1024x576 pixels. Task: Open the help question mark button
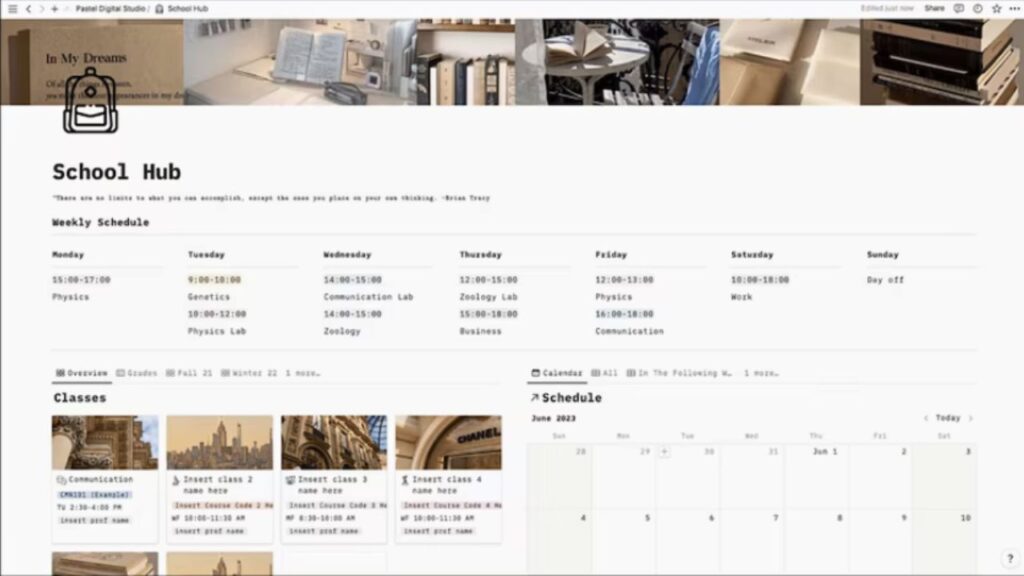click(1009, 558)
